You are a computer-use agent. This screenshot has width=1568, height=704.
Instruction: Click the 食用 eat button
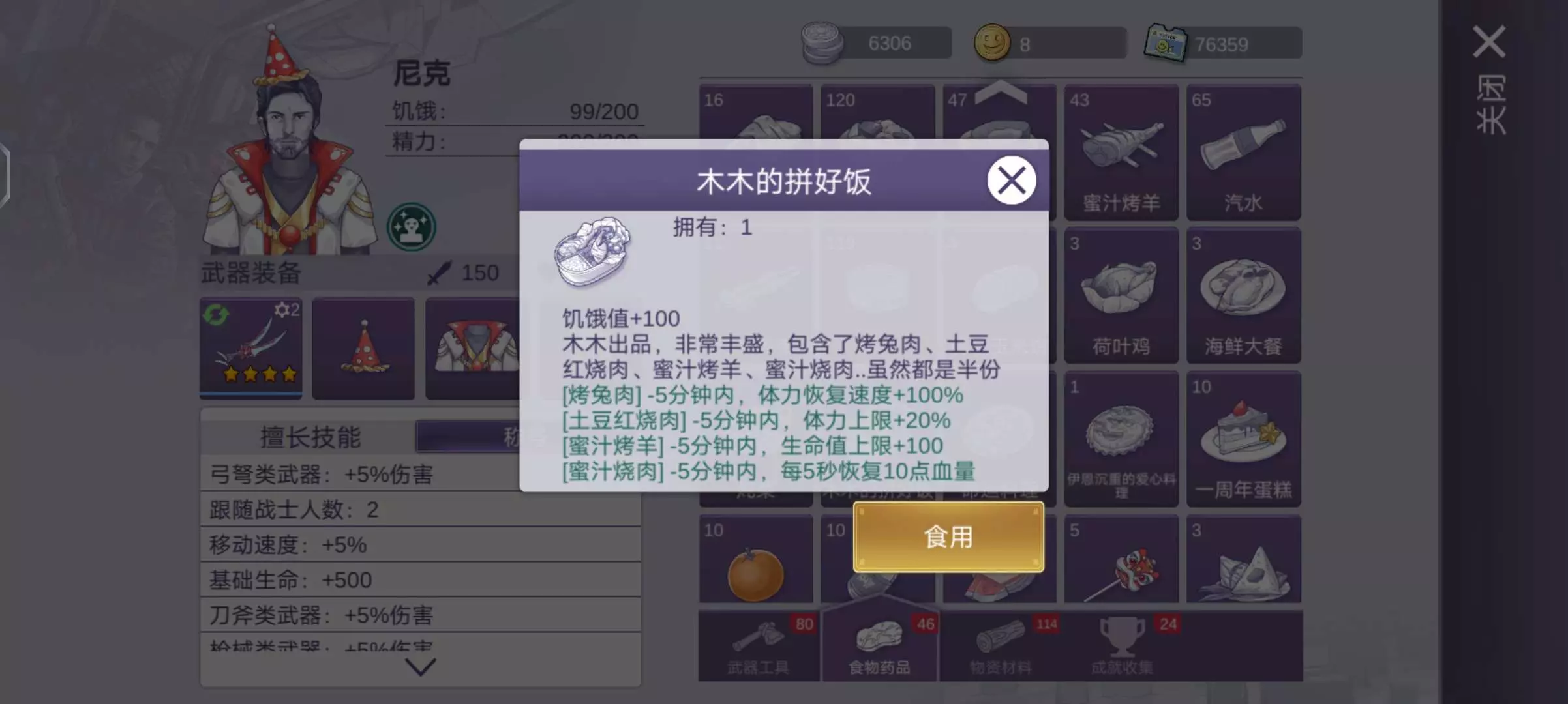click(948, 537)
